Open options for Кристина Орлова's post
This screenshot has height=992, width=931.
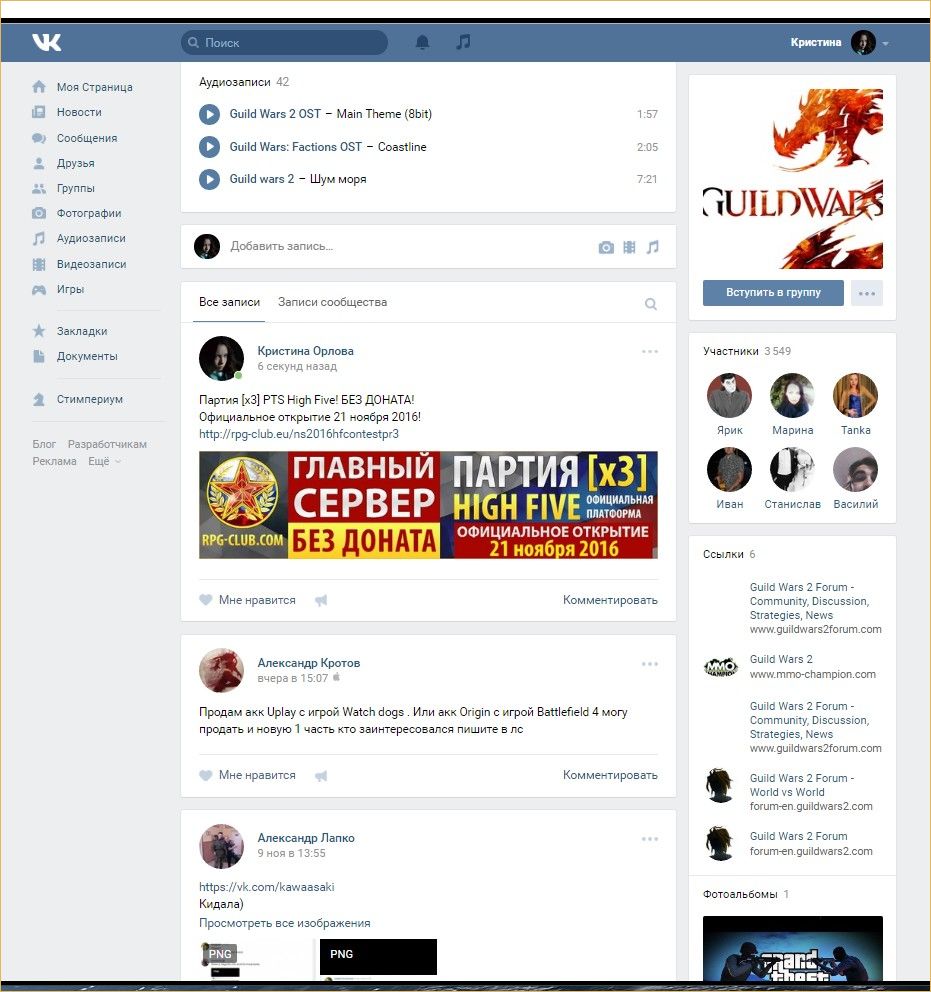click(650, 352)
